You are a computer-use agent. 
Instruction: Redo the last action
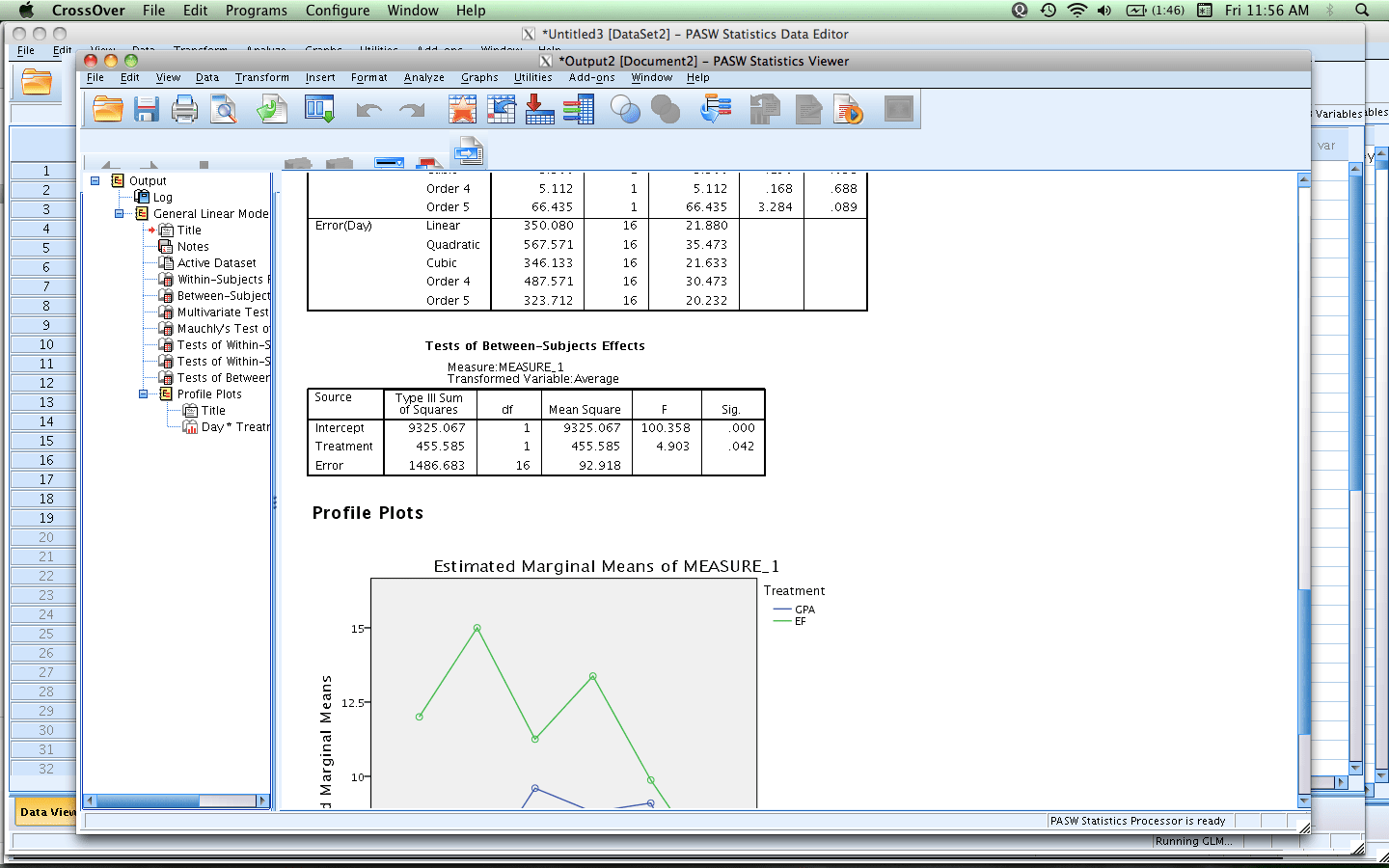(411, 109)
